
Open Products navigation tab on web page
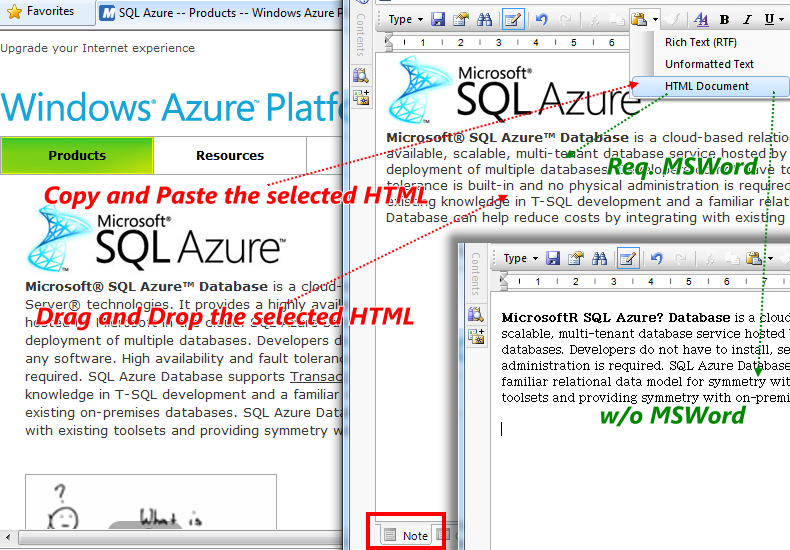[77, 156]
